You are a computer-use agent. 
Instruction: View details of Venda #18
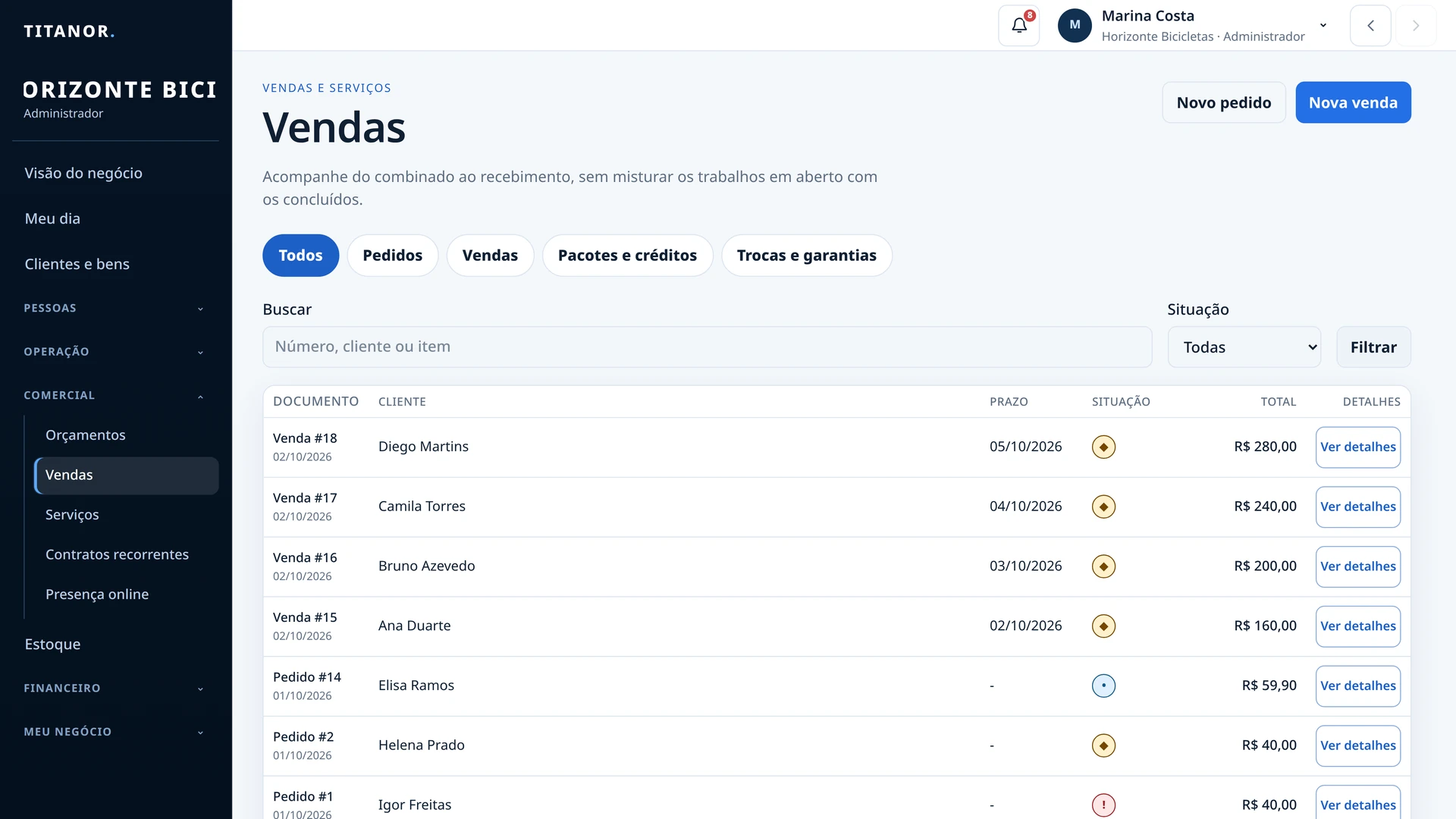tap(1357, 447)
